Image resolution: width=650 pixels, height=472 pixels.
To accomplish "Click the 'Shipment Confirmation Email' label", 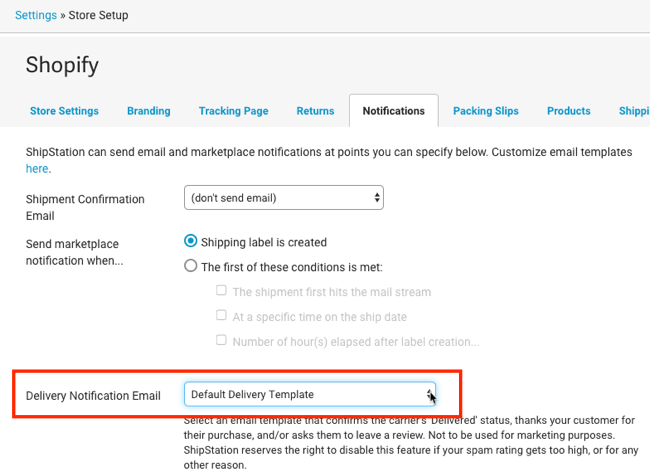I will point(85,207).
